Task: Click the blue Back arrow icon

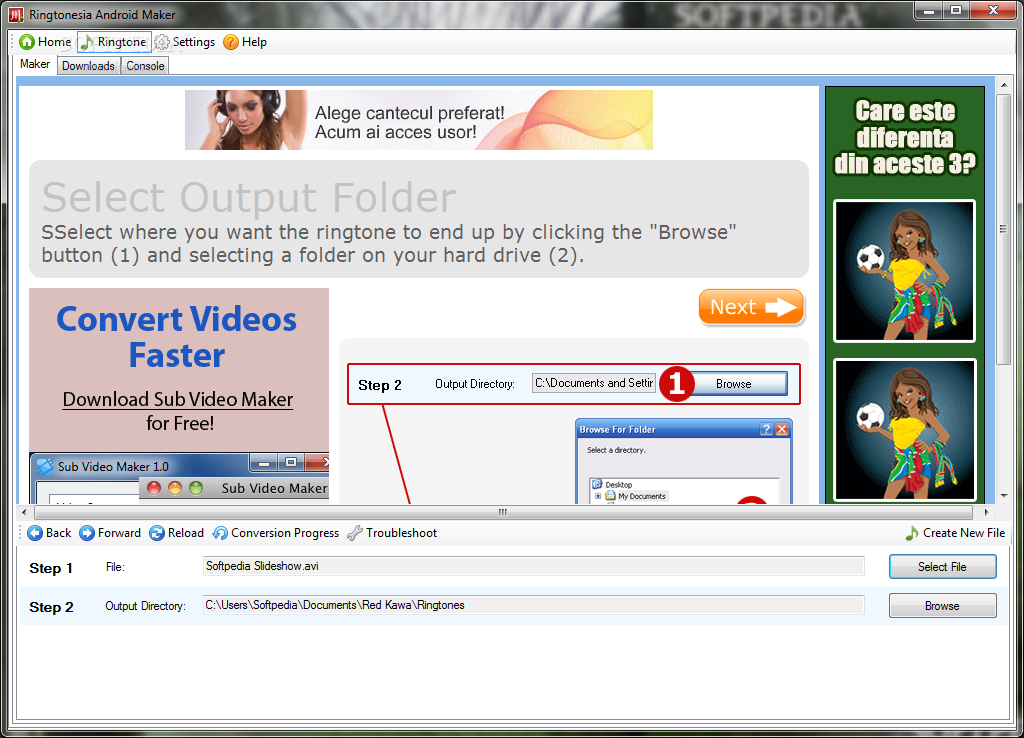Action: (x=35, y=533)
